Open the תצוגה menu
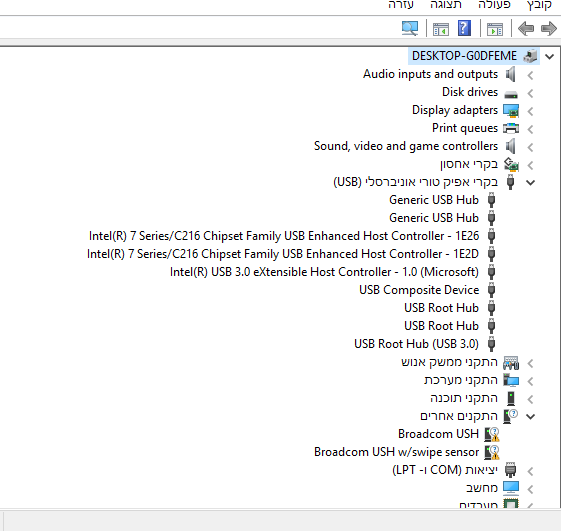This screenshot has height=531, width=561. [x=446, y=5]
